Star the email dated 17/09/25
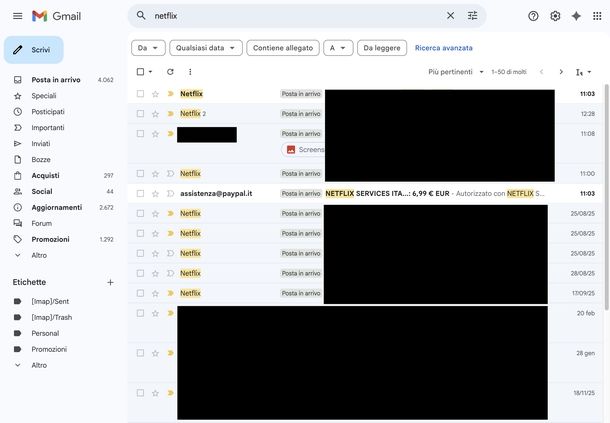The height and width of the screenshot is (423, 610). coord(155,293)
